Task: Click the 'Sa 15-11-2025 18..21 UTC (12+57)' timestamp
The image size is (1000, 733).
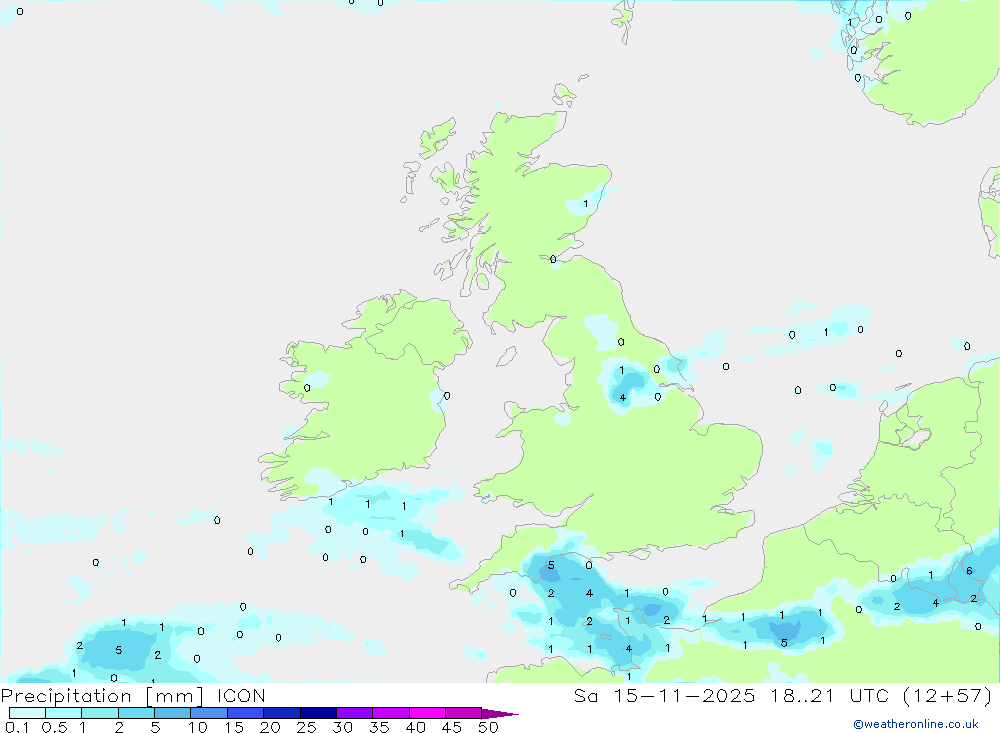Action: (x=783, y=695)
